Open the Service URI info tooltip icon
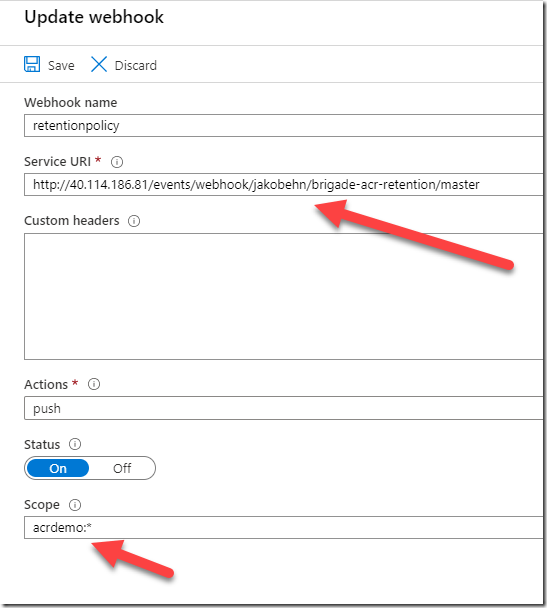Viewport: 547px width, 608px height. [117, 162]
